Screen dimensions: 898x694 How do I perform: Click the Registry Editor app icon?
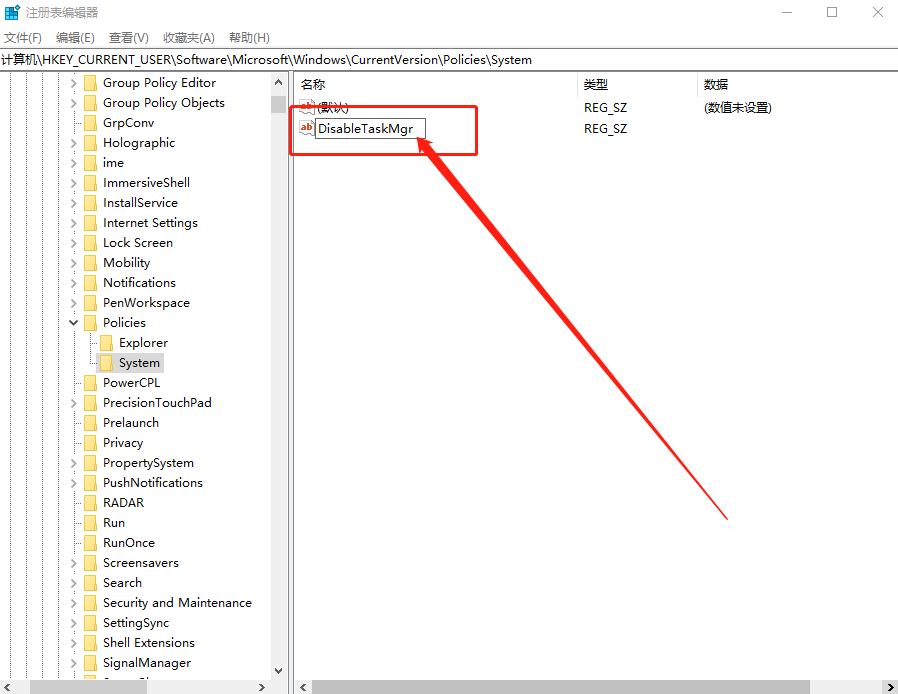pos(12,12)
